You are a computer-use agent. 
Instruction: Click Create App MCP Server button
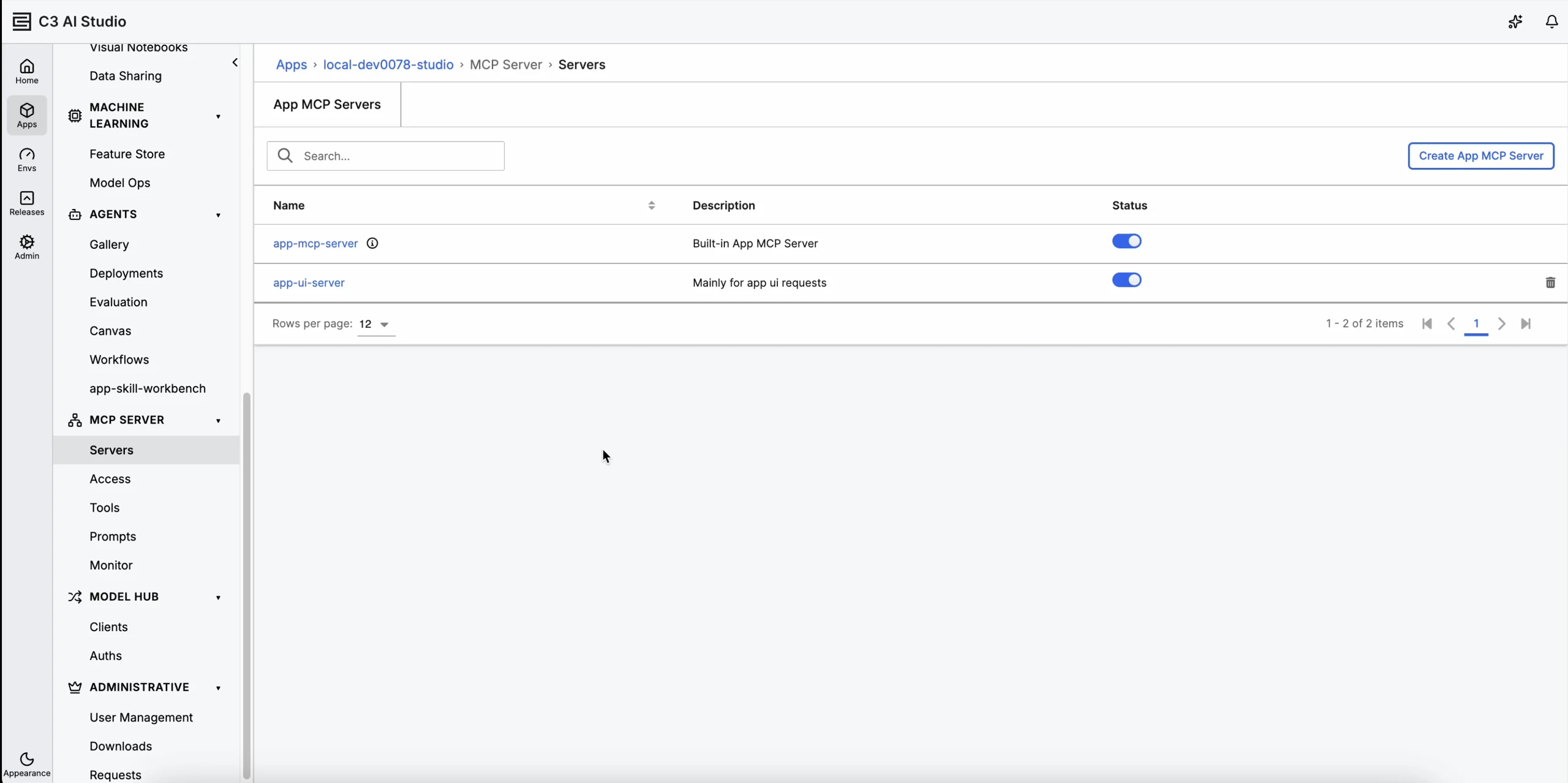click(1480, 156)
